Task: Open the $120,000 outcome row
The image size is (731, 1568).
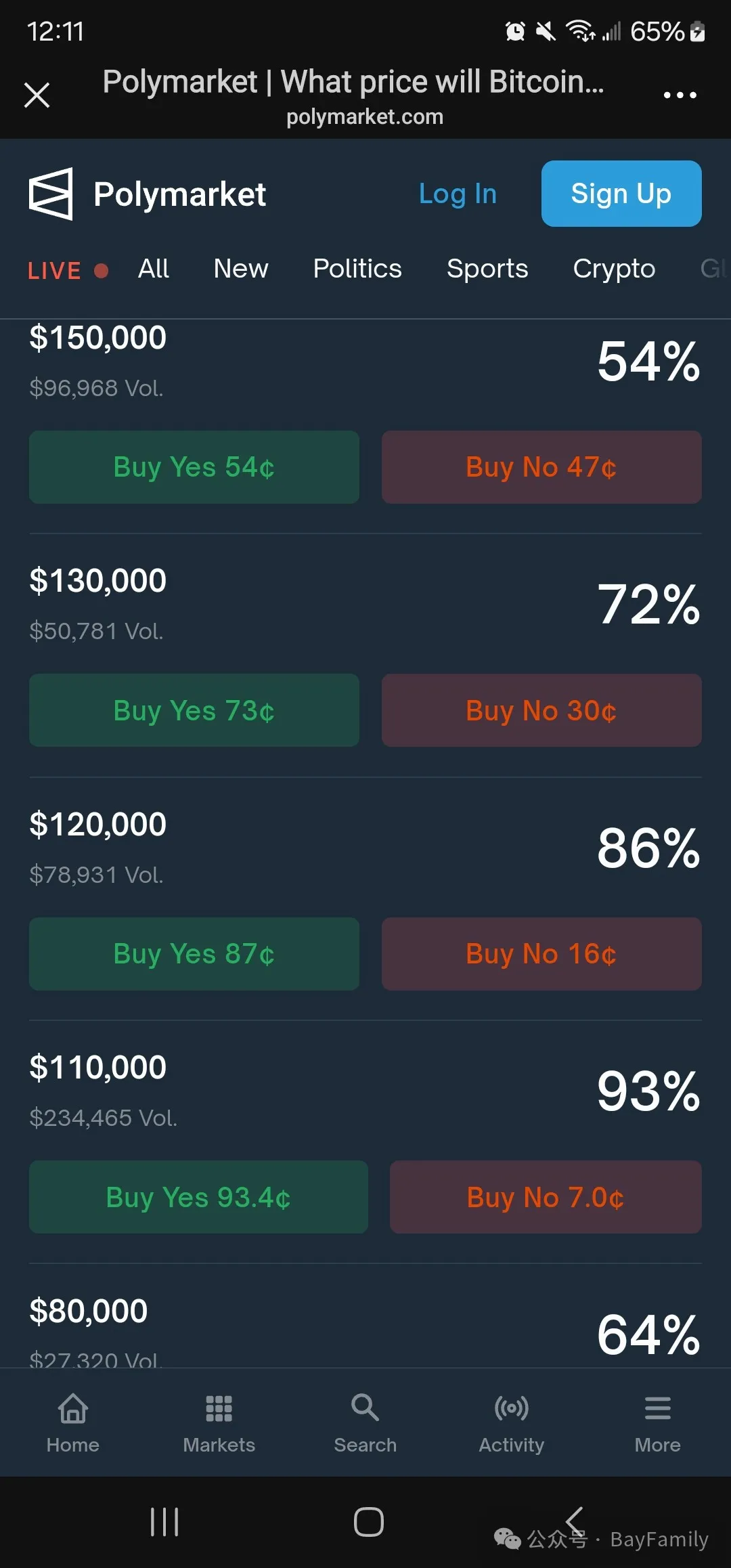Action: click(x=97, y=825)
